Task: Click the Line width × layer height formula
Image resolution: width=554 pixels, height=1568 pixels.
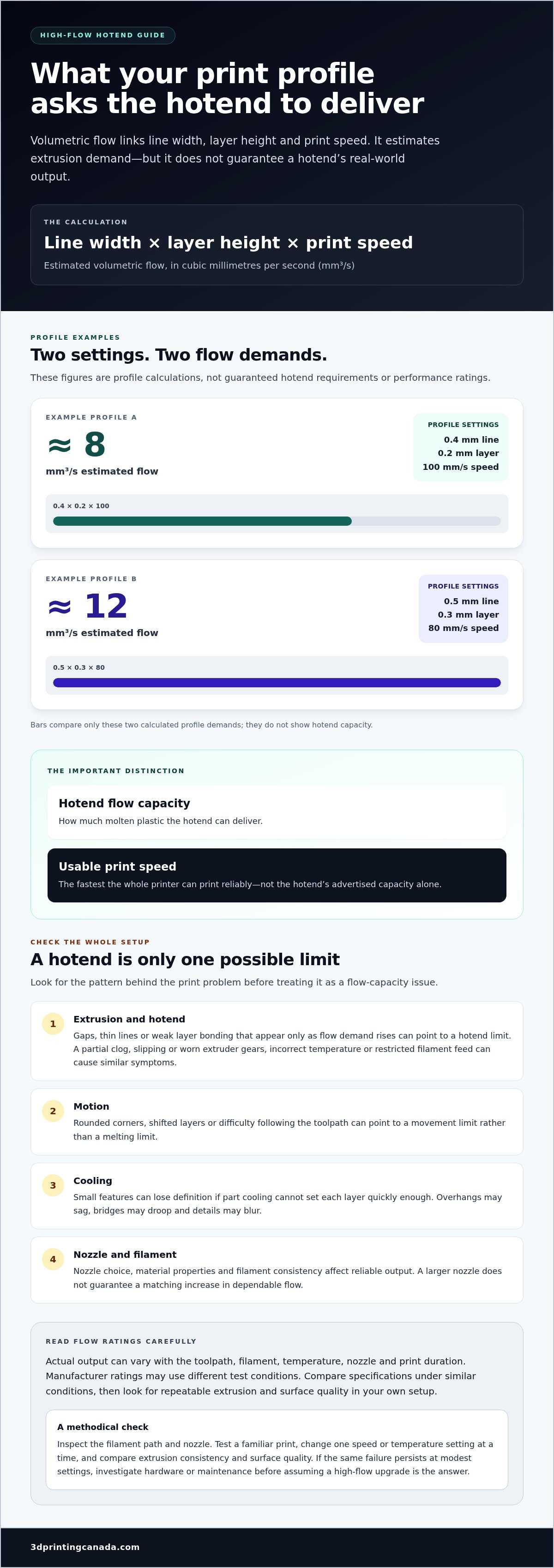Action: (229, 242)
